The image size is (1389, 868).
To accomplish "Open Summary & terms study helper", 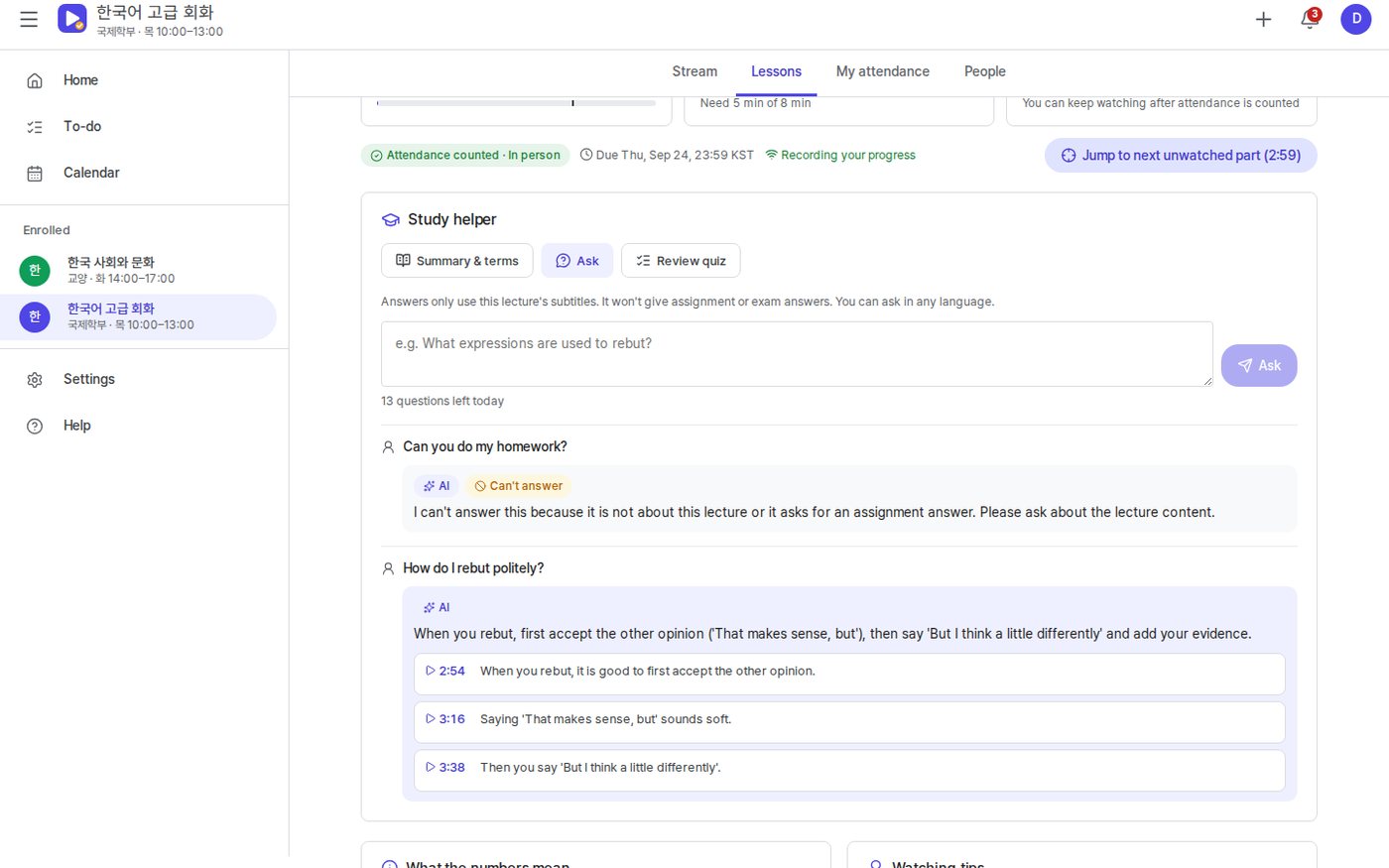I will 457,261.
